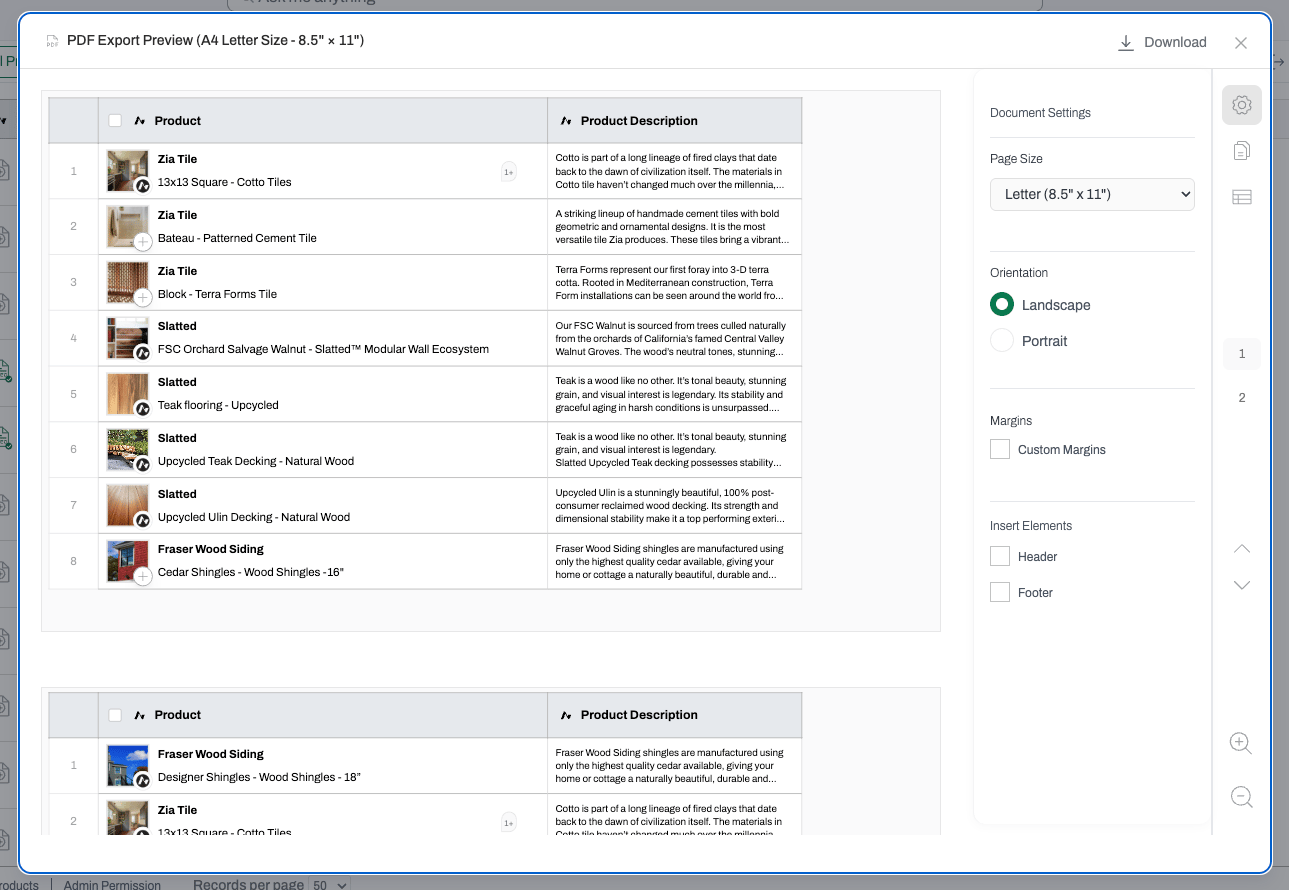The width and height of the screenshot is (1289, 890).
Task: Select Landscape orientation radio
Action: (x=1001, y=305)
